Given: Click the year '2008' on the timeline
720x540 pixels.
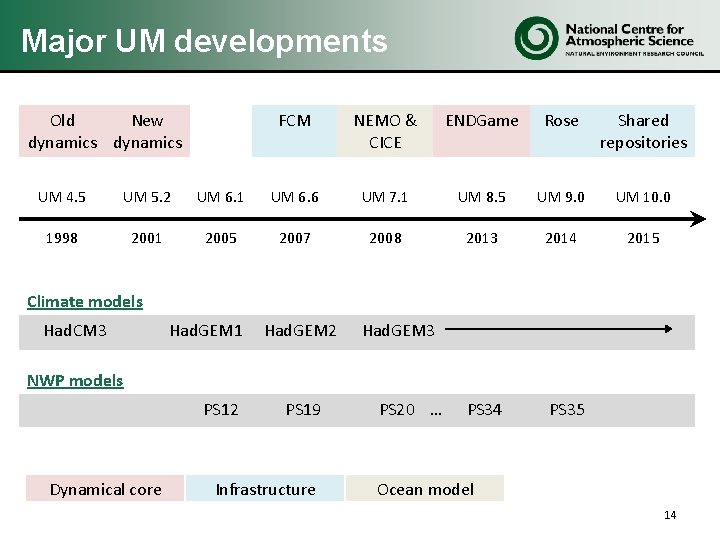Looking at the screenshot, I should pos(385,238).
